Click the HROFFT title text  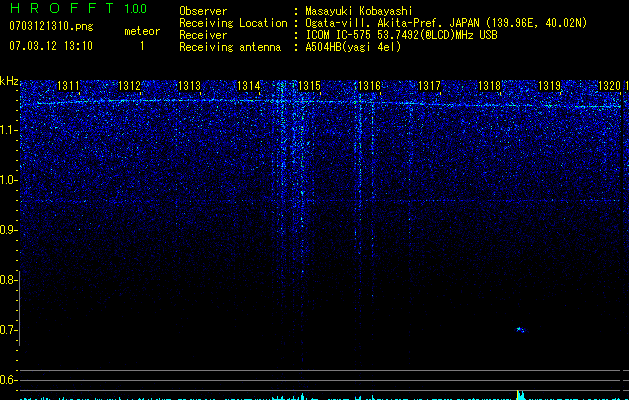coord(62,8)
